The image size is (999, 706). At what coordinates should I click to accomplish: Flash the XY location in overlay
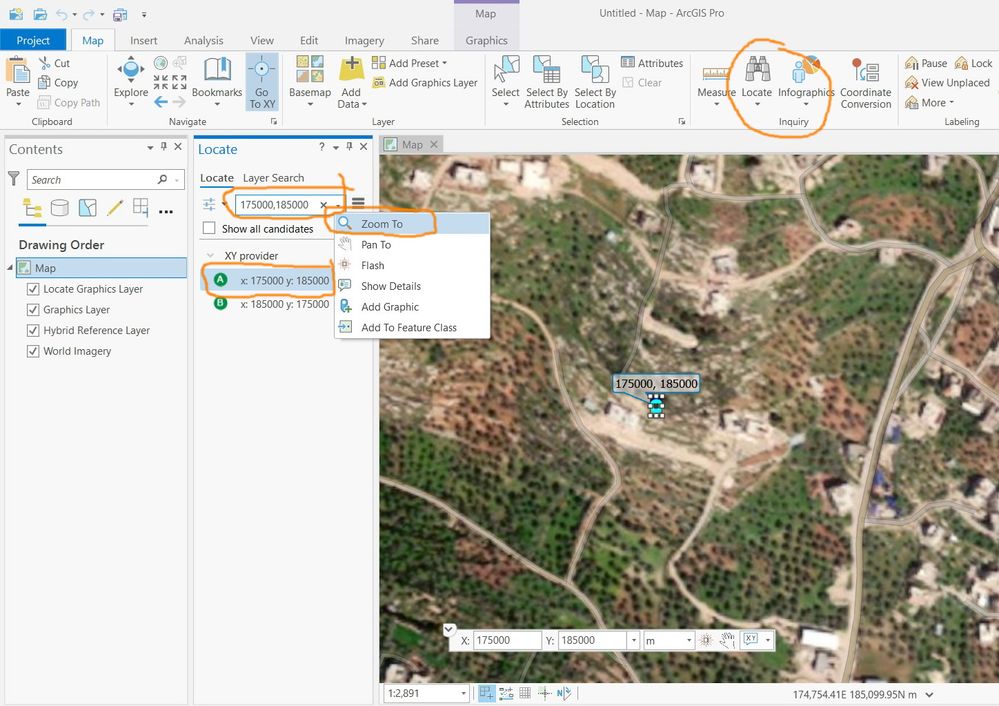point(706,640)
